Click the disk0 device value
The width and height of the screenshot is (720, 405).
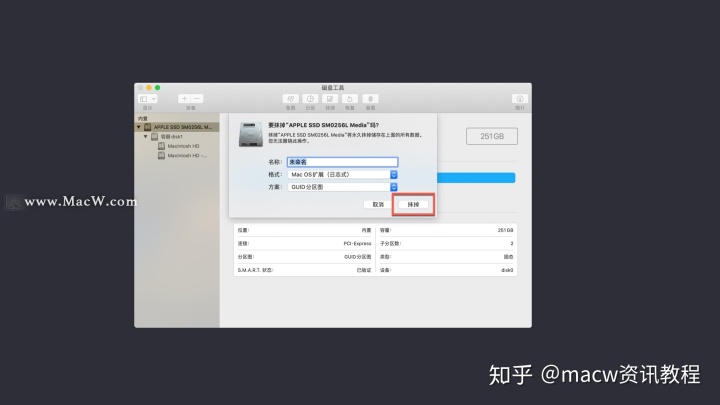[x=507, y=270]
